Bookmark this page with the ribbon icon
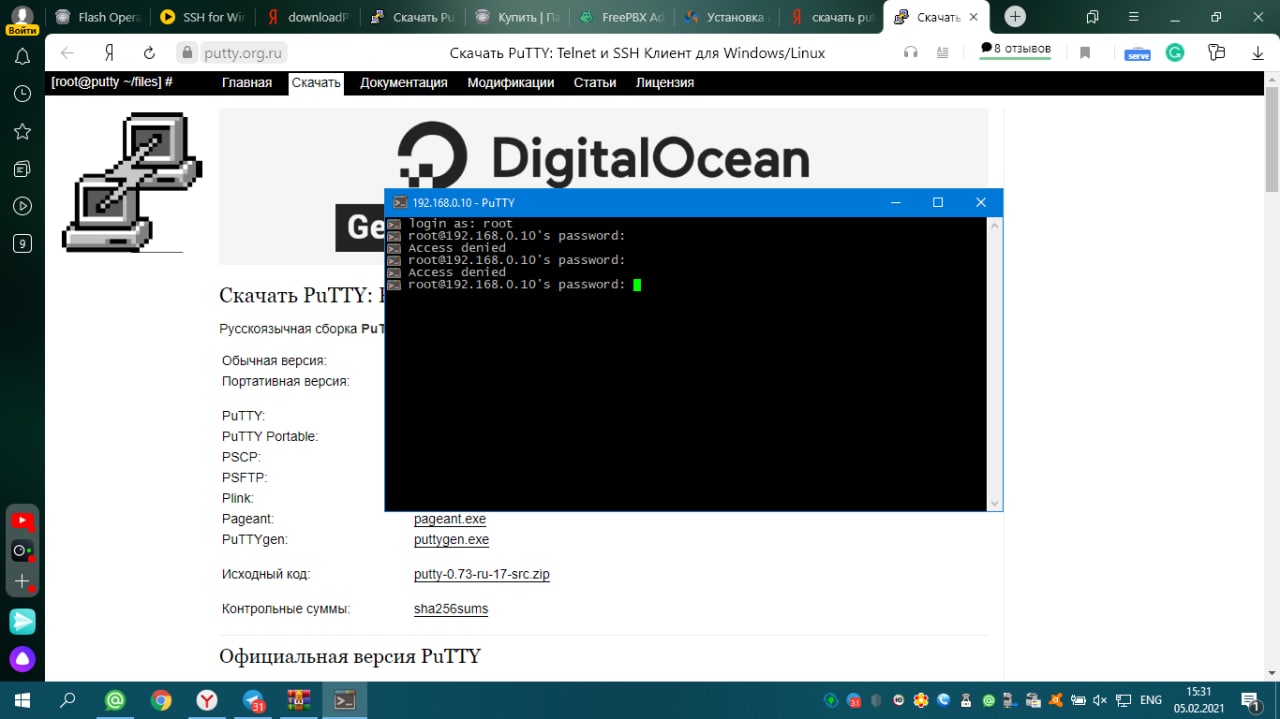This screenshot has width=1280, height=719. [x=1085, y=53]
